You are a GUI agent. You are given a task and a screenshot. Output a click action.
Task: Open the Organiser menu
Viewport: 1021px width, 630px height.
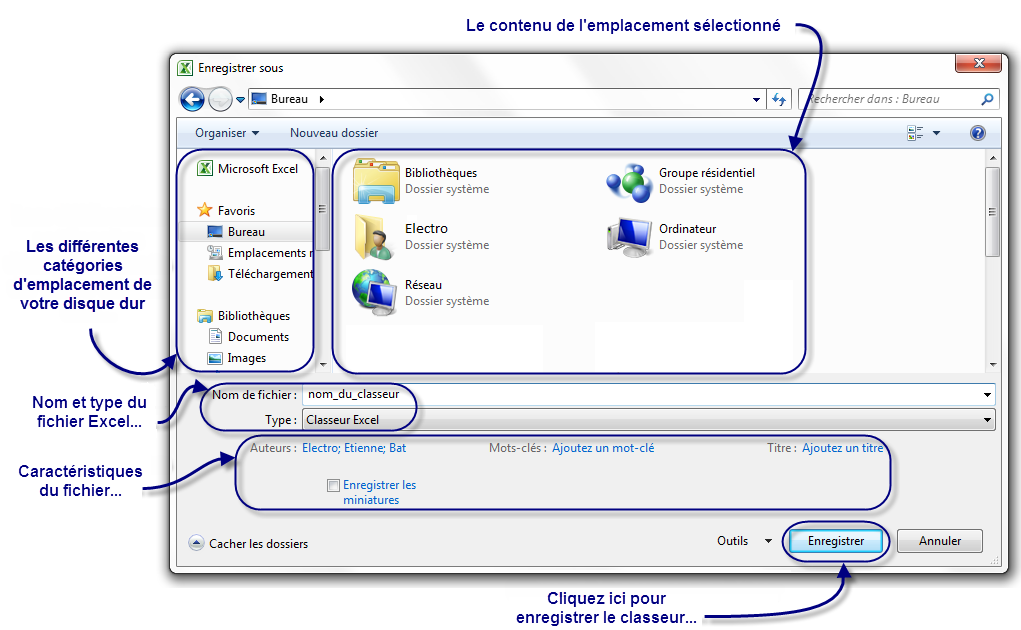point(226,133)
